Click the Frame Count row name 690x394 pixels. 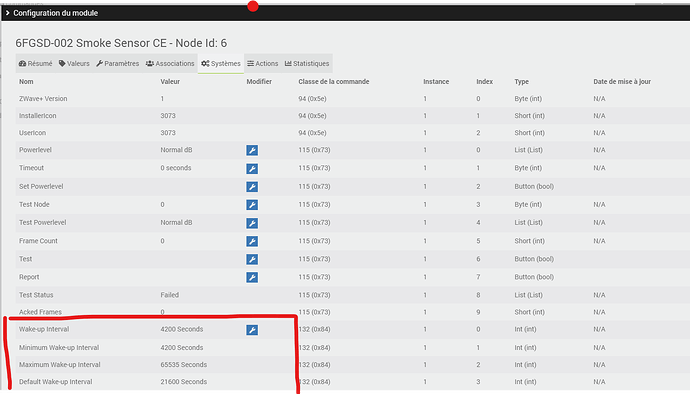[38, 241]
